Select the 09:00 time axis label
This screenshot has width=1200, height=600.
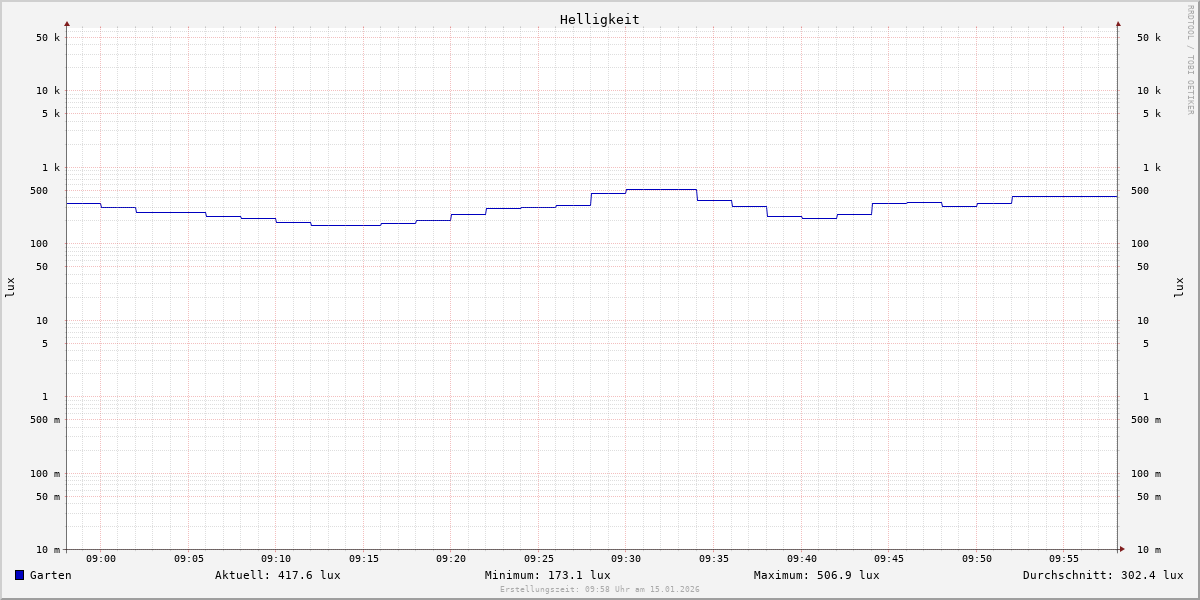(x=101, y=559)
